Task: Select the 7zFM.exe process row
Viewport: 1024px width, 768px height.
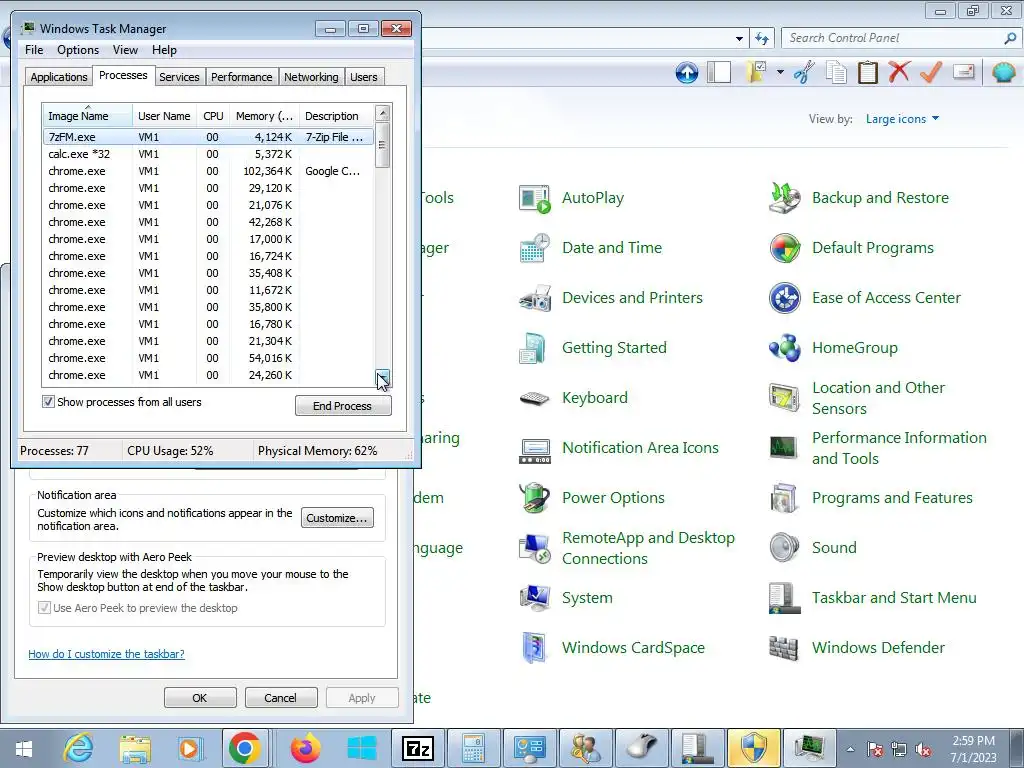Action: [208, 137]
